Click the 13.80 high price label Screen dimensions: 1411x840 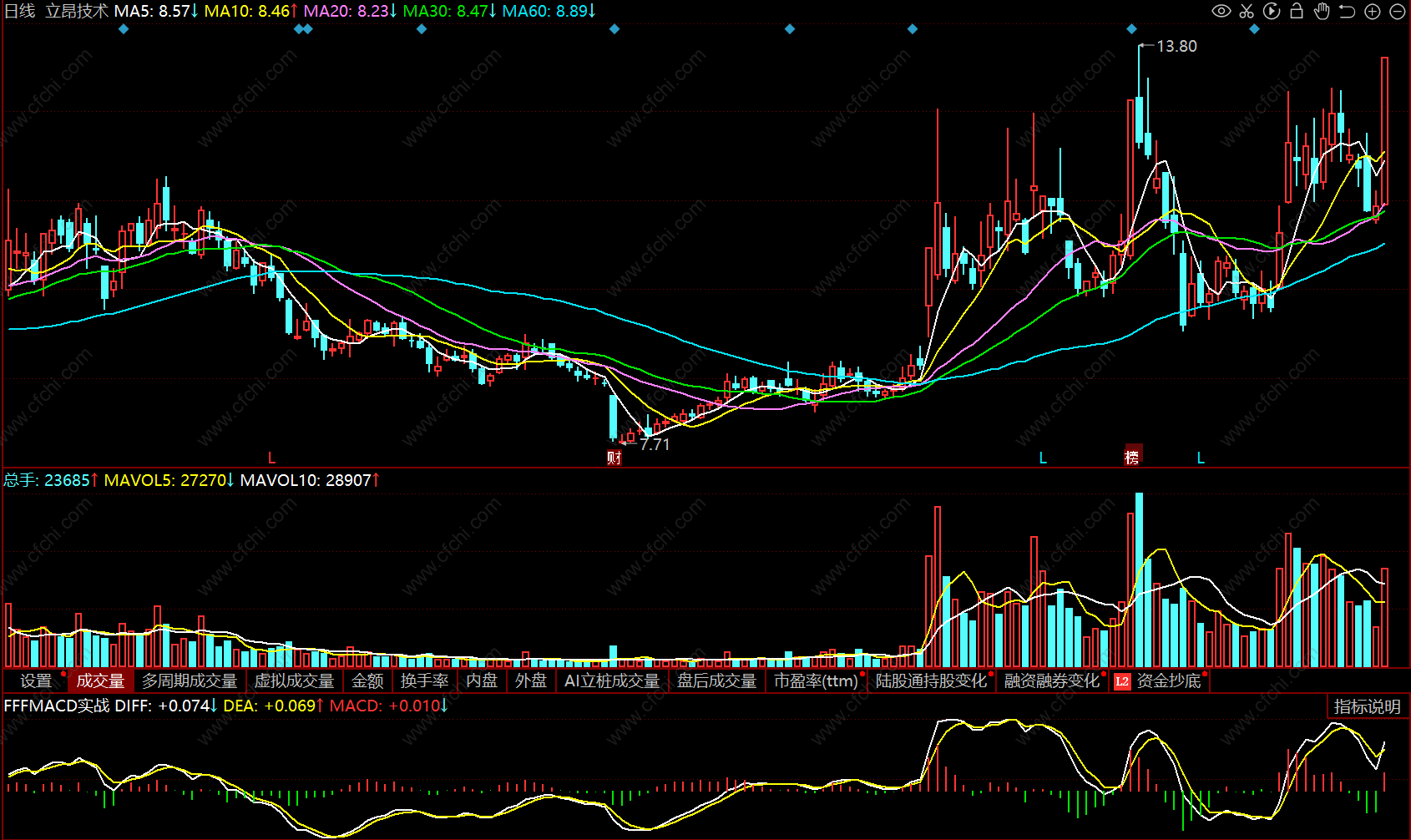(1176, 47)
